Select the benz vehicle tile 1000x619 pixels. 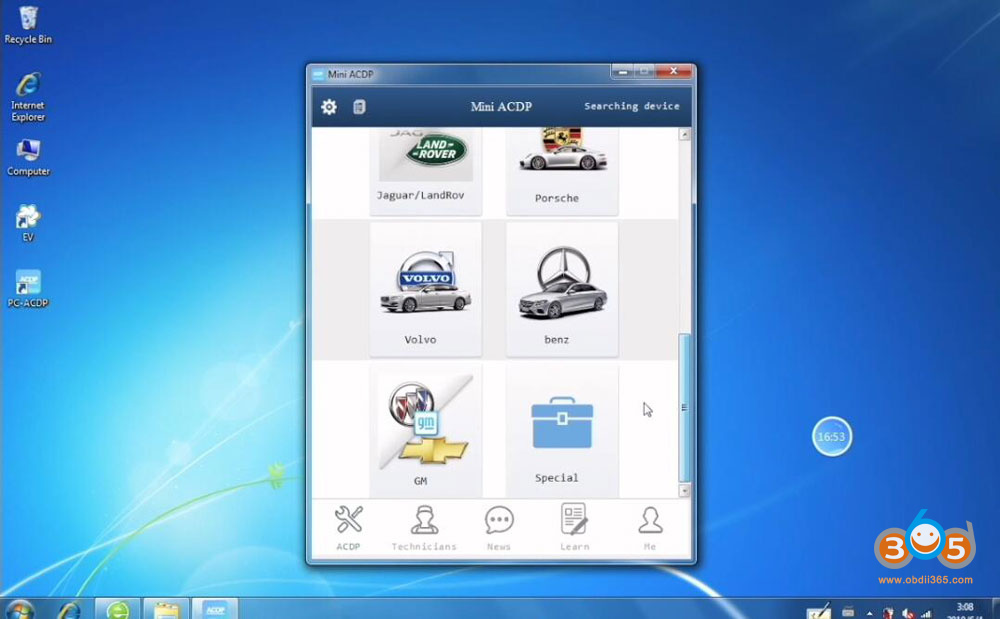pos(561,288)
